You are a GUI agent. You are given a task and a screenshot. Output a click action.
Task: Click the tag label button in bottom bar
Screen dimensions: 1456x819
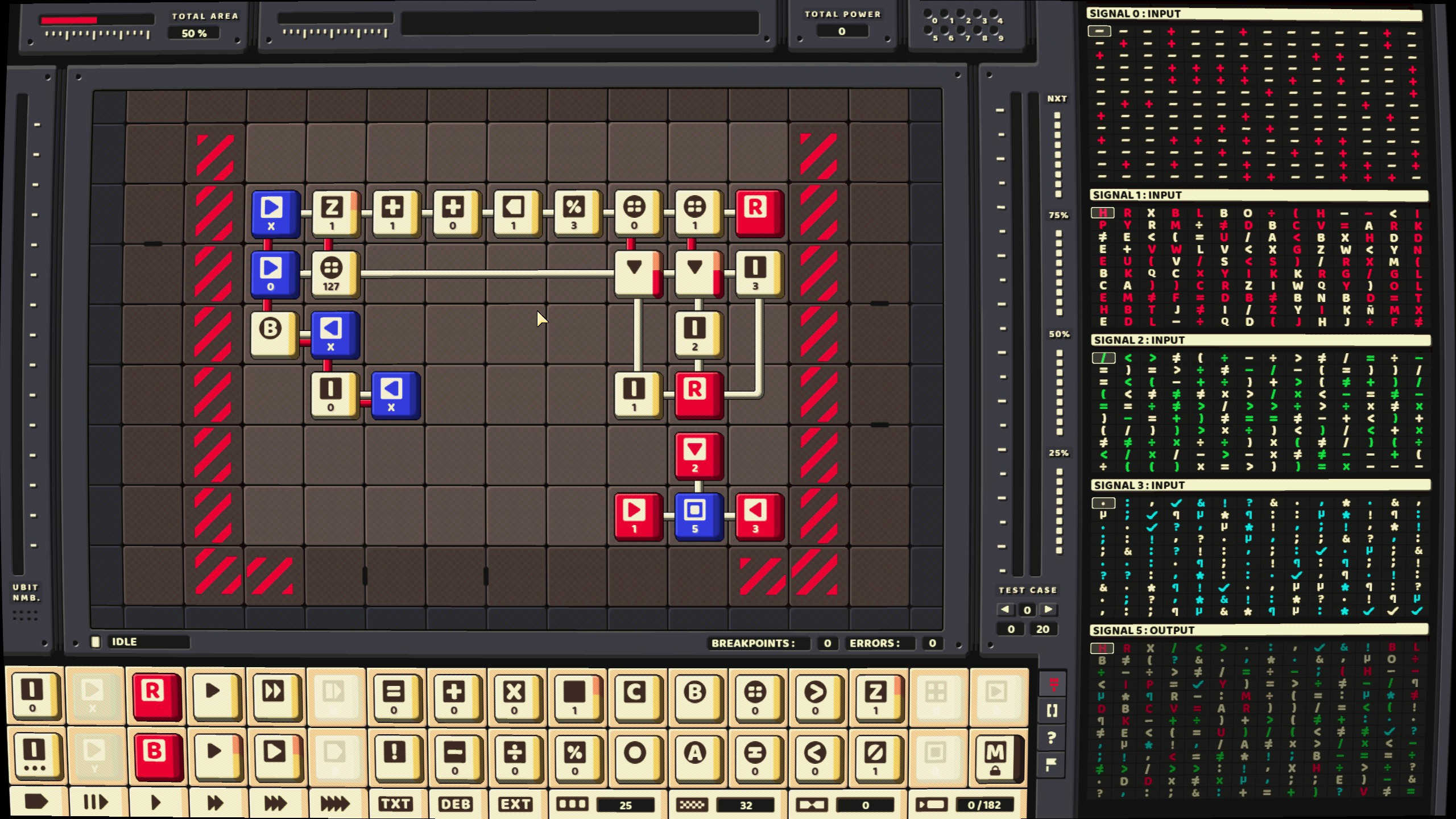coord(36,803)
